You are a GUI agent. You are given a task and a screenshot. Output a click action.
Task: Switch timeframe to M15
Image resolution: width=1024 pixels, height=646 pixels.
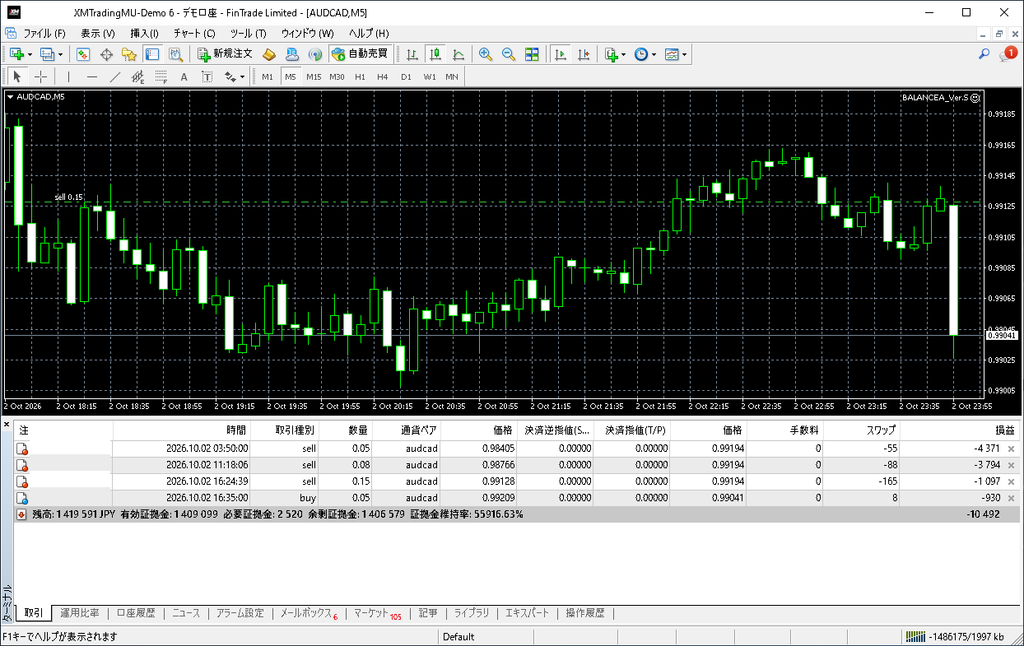pos(313,76)
